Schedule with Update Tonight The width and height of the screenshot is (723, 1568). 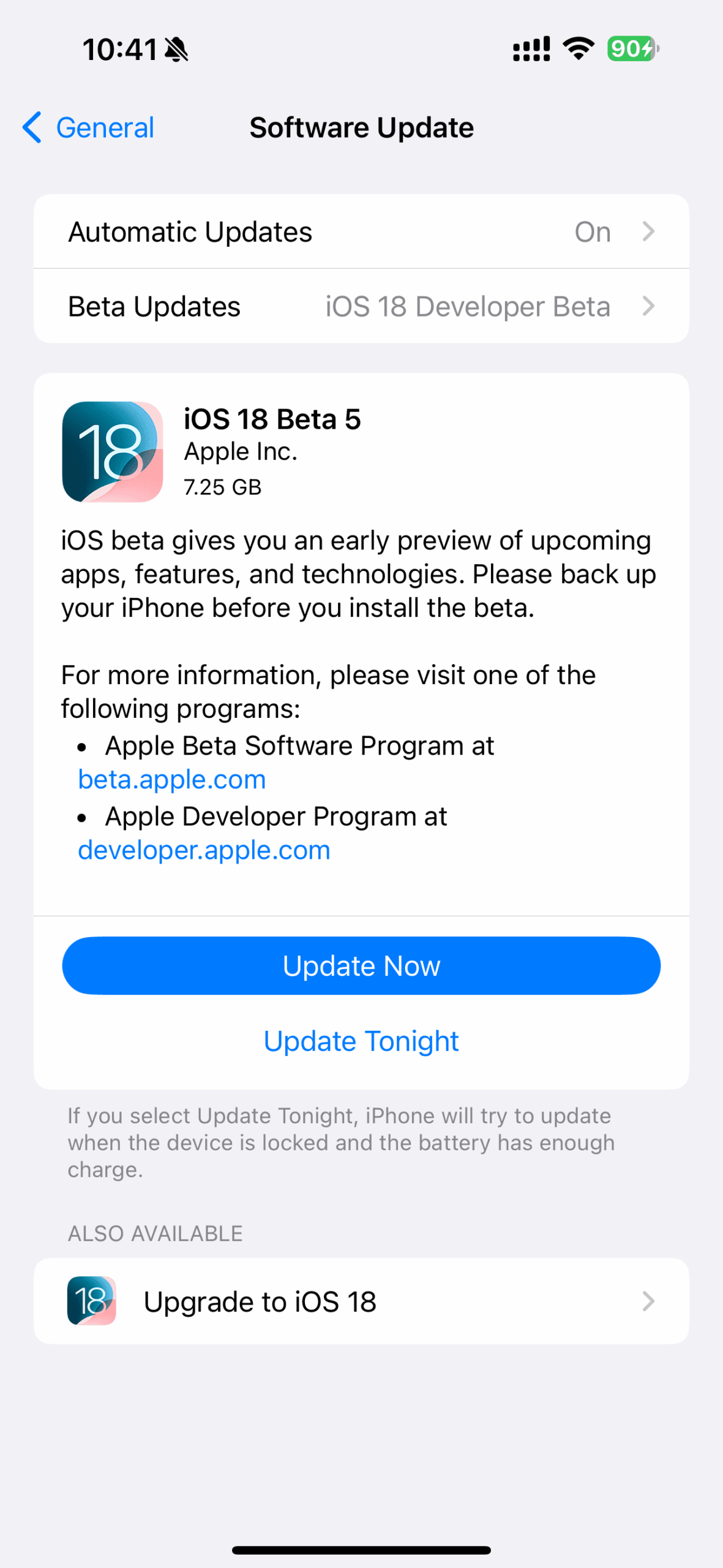[361, 1041]
